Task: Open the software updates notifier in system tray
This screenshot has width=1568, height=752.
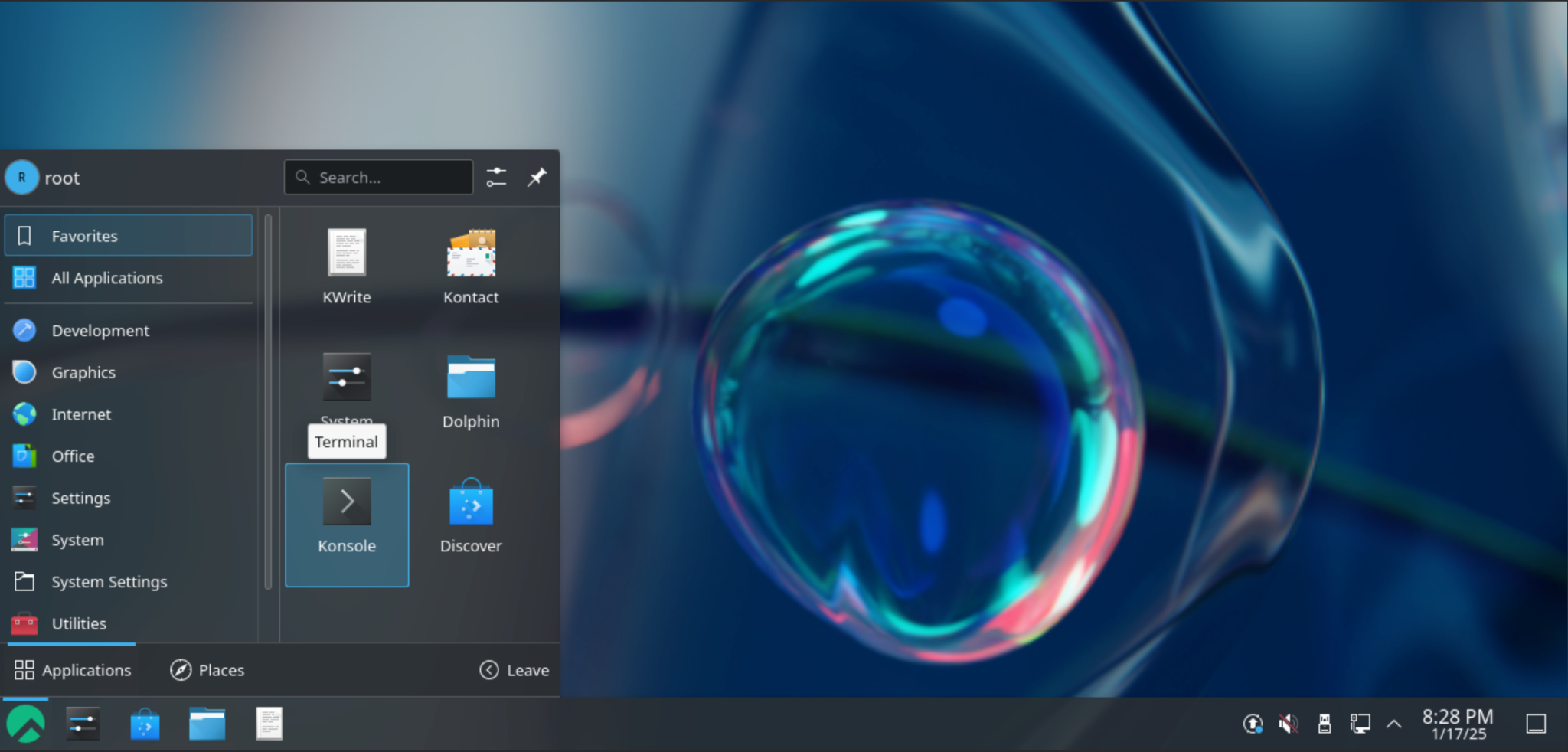Action: tap(1252, 723)
